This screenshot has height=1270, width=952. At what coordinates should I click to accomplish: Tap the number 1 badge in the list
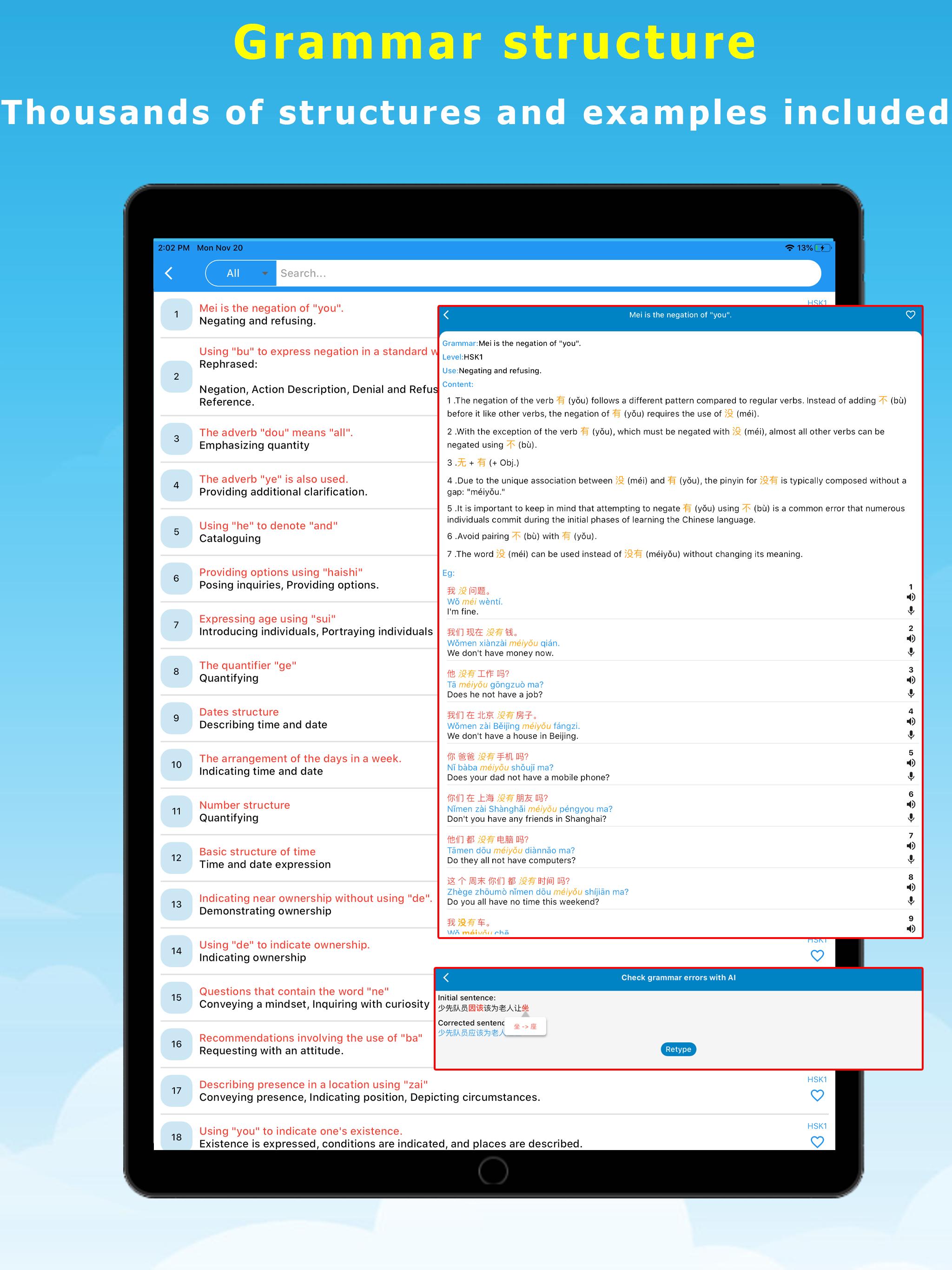(x=176, y=314)
